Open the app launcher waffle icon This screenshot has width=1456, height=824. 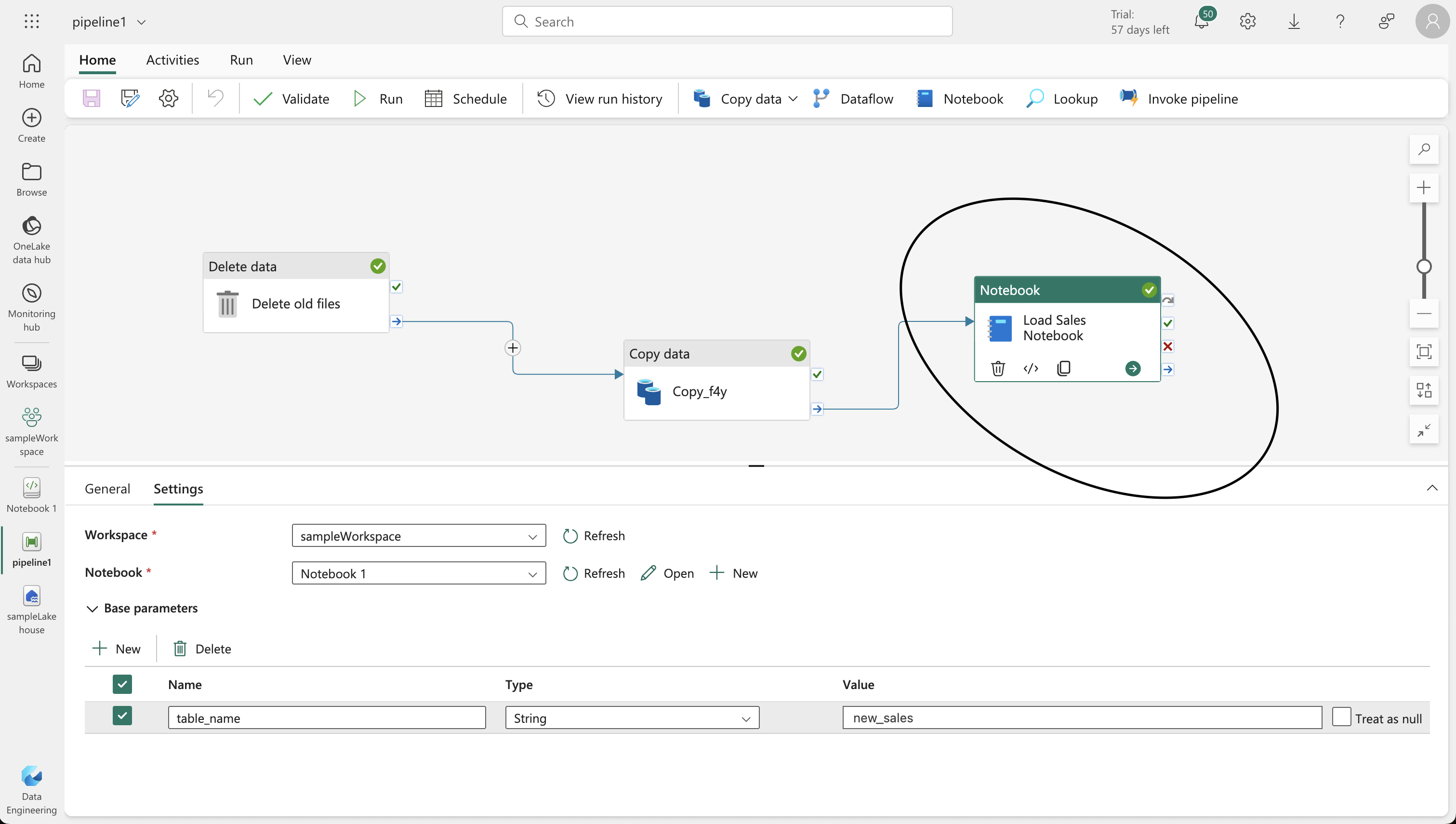(x=32, y=22)
